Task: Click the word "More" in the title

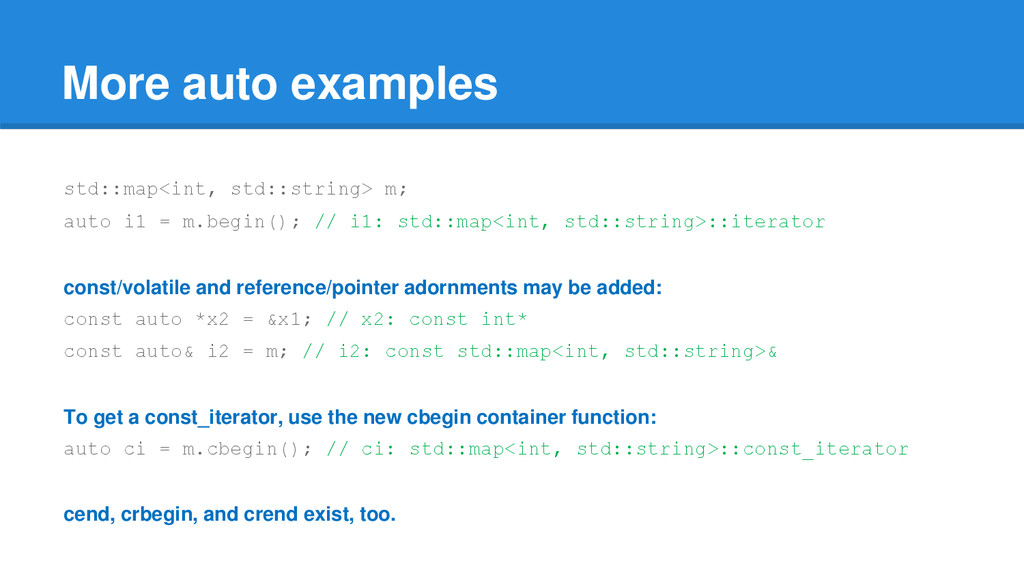Action: [113, 84]
